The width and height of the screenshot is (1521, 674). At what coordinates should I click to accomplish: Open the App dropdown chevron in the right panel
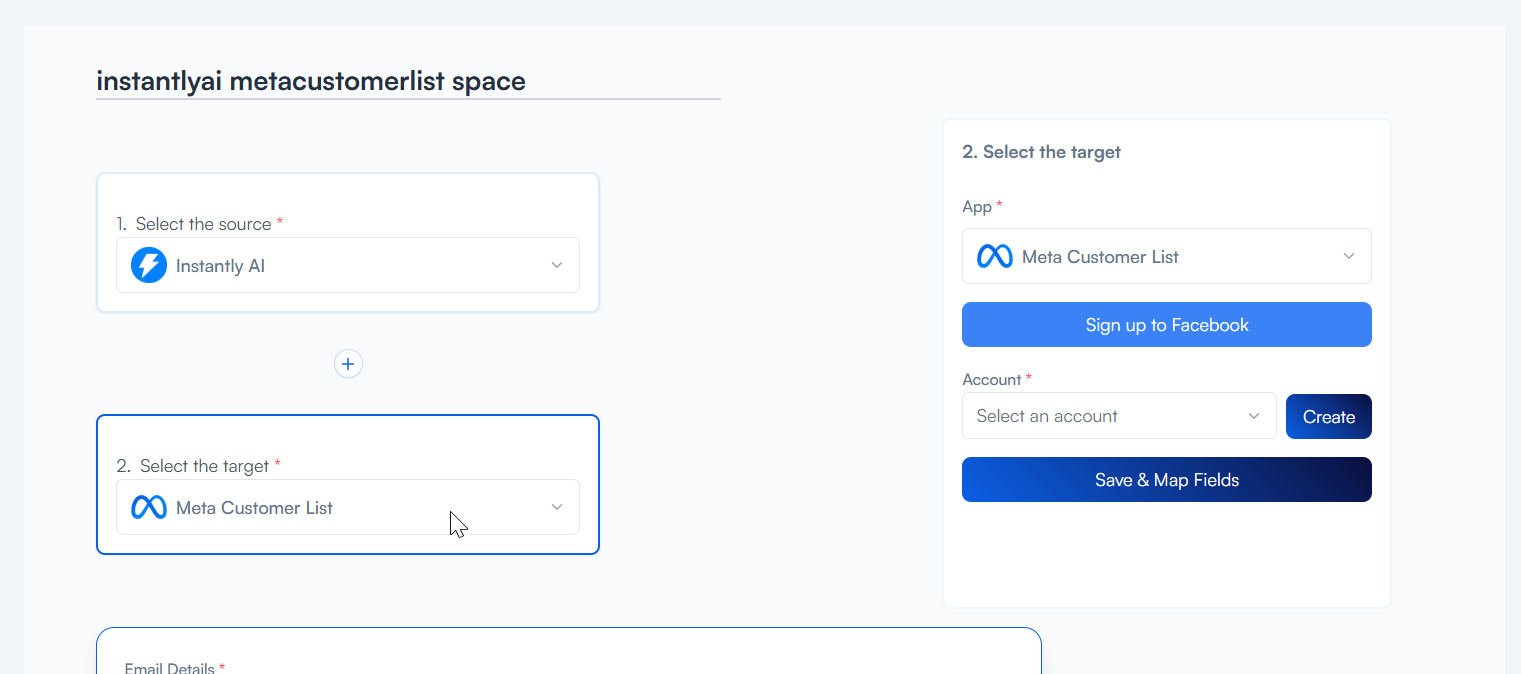1348,256
